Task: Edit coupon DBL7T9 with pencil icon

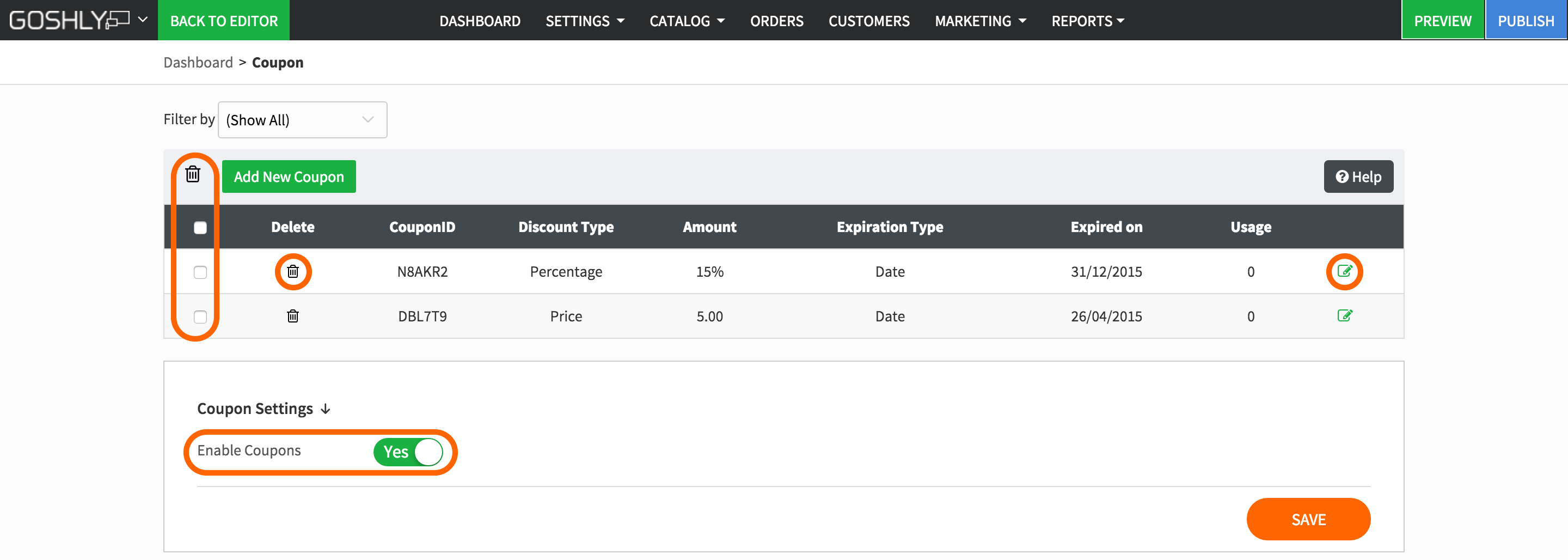Action: (x=1344, y=315)
